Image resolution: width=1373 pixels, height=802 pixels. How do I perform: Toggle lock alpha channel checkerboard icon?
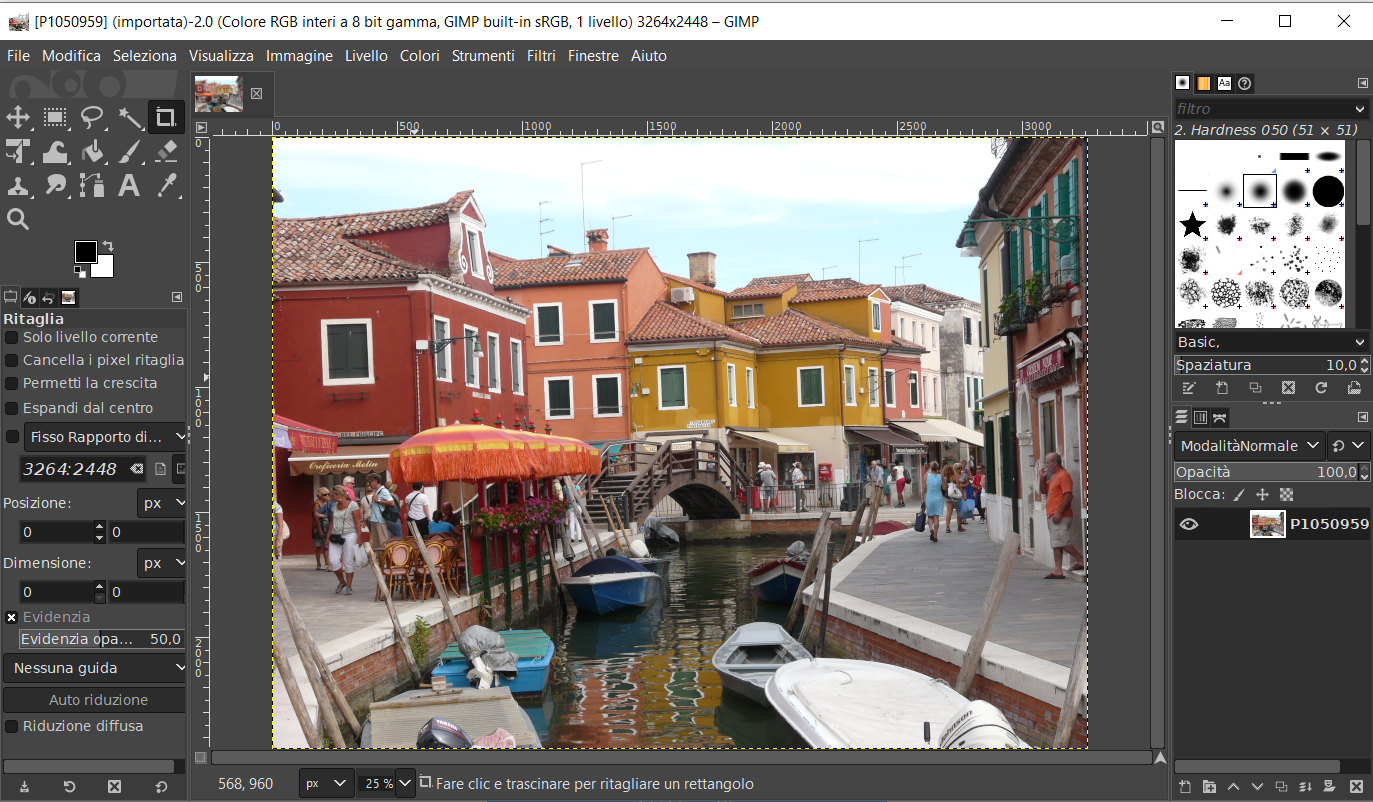(x=1287, y=495)
